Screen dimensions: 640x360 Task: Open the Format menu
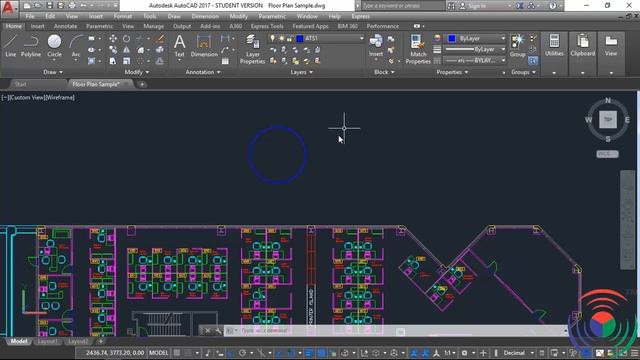point(123,16)
